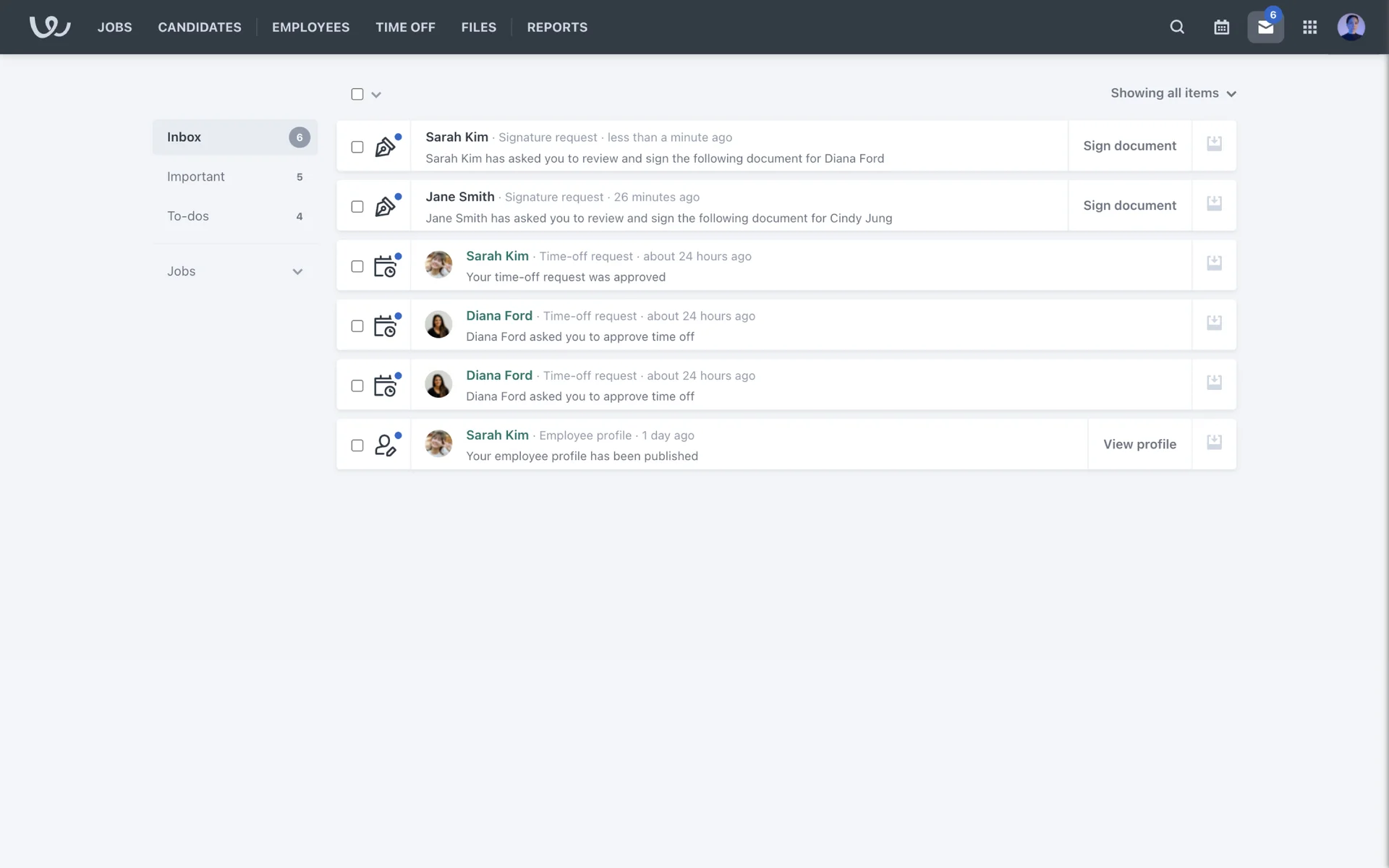The height and width of the screenshot is (868, 1389).
Task: Go to the Candidates menu
Action: 200,27
